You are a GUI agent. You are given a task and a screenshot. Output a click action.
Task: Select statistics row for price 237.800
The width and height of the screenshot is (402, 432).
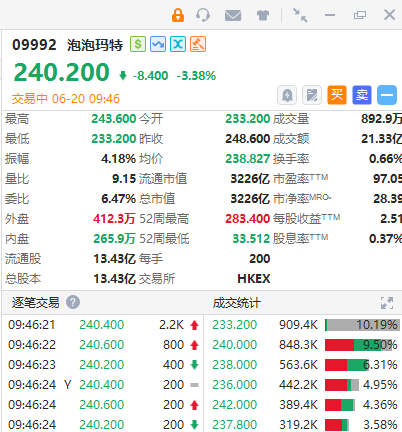tap(303, 425)
